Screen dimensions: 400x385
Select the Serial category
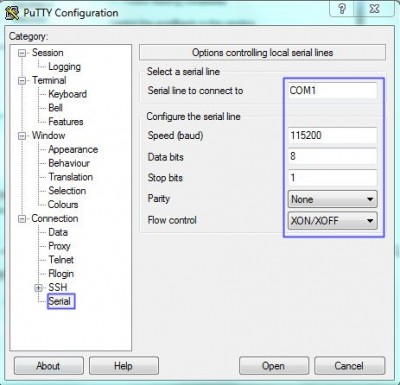[x=59, y=301]
